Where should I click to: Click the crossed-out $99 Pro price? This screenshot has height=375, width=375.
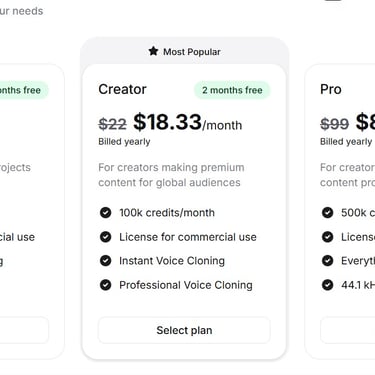click(x=334, y=124)
